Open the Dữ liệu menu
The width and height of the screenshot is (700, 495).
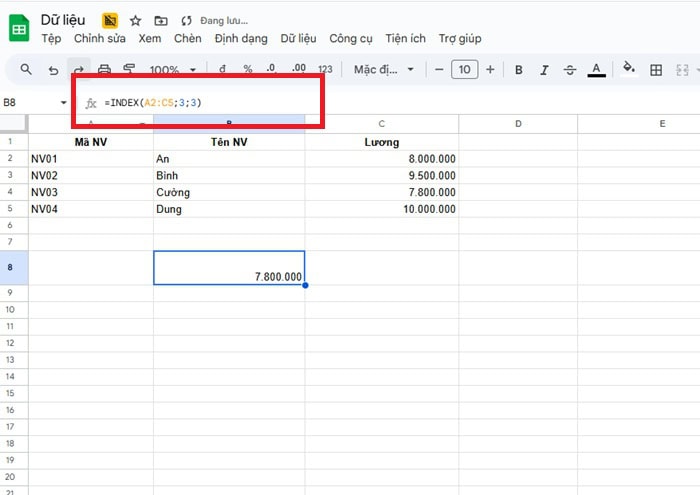pos(298,39)
